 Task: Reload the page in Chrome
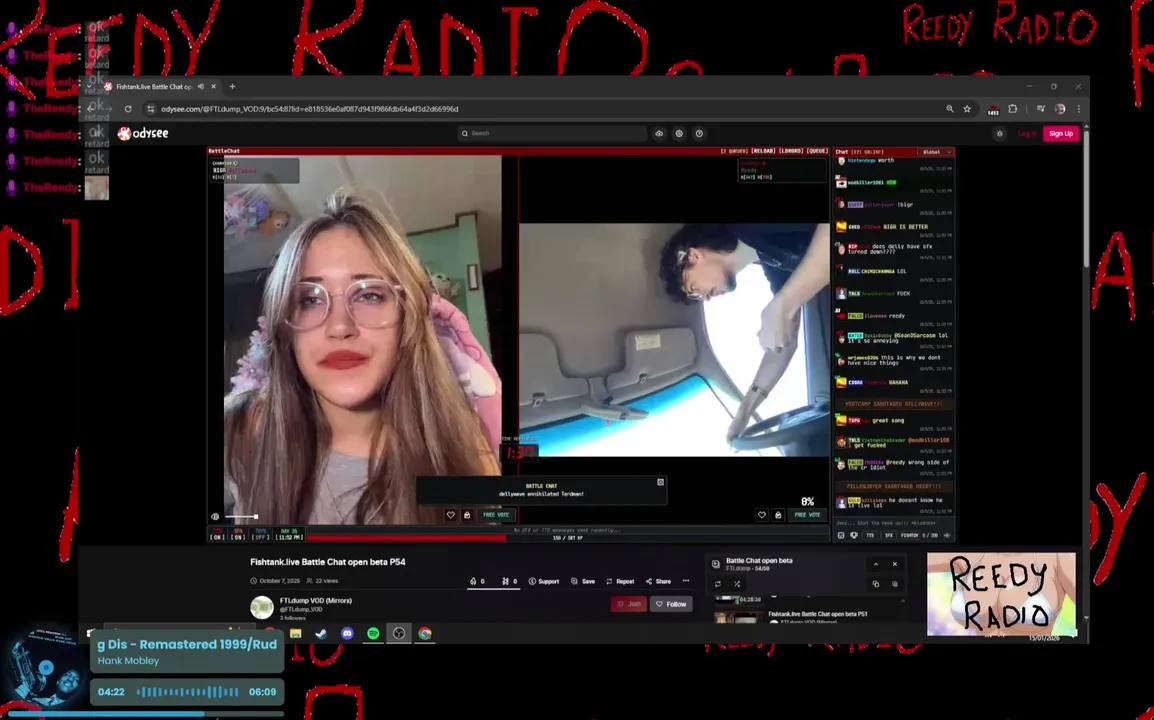[128, 109]
